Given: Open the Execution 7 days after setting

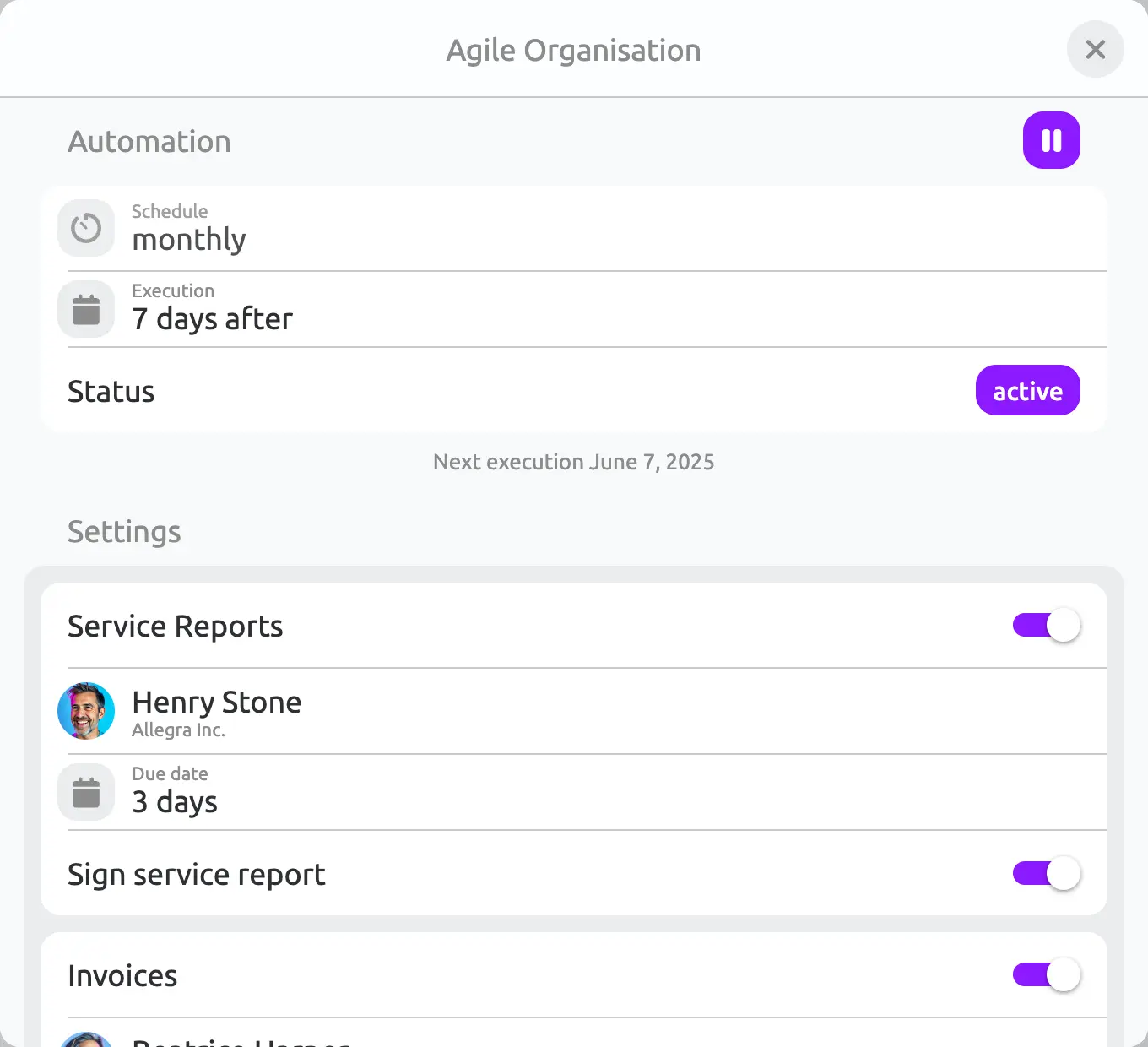Looking at the screenshot, I should click(x=574, y=309).
